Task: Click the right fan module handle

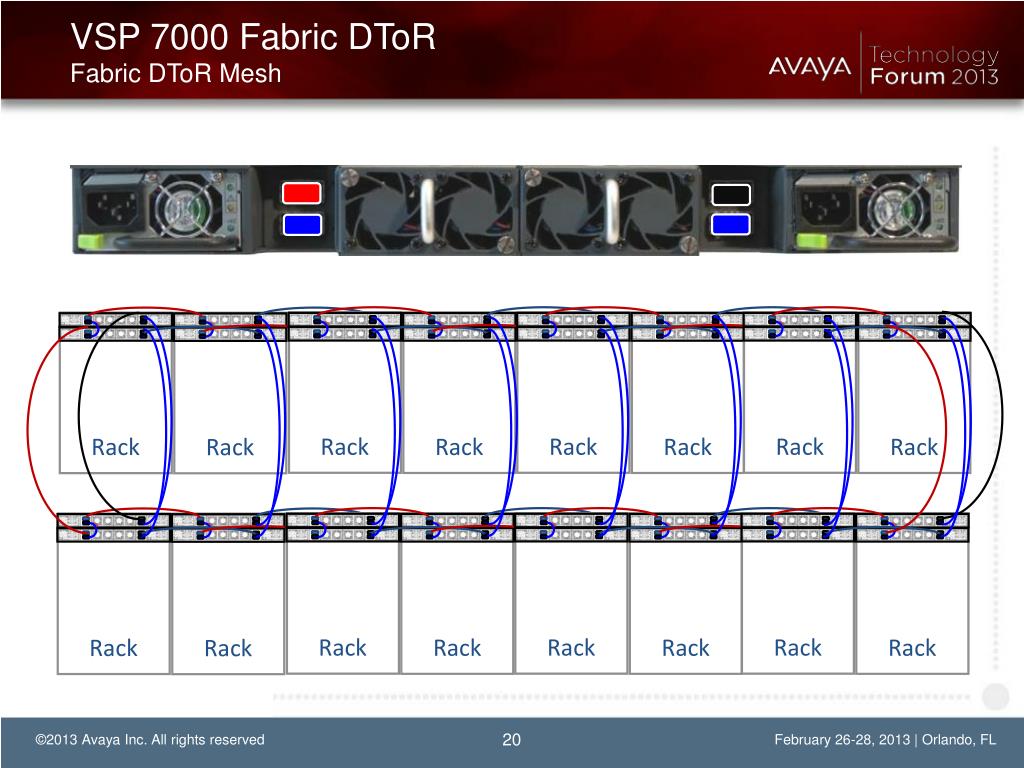Action: (x=612, y=210)
